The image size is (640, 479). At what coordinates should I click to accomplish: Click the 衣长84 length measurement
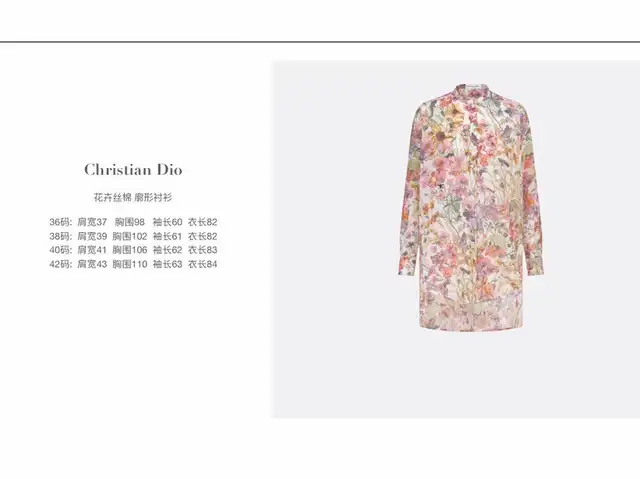click(202, 264)
